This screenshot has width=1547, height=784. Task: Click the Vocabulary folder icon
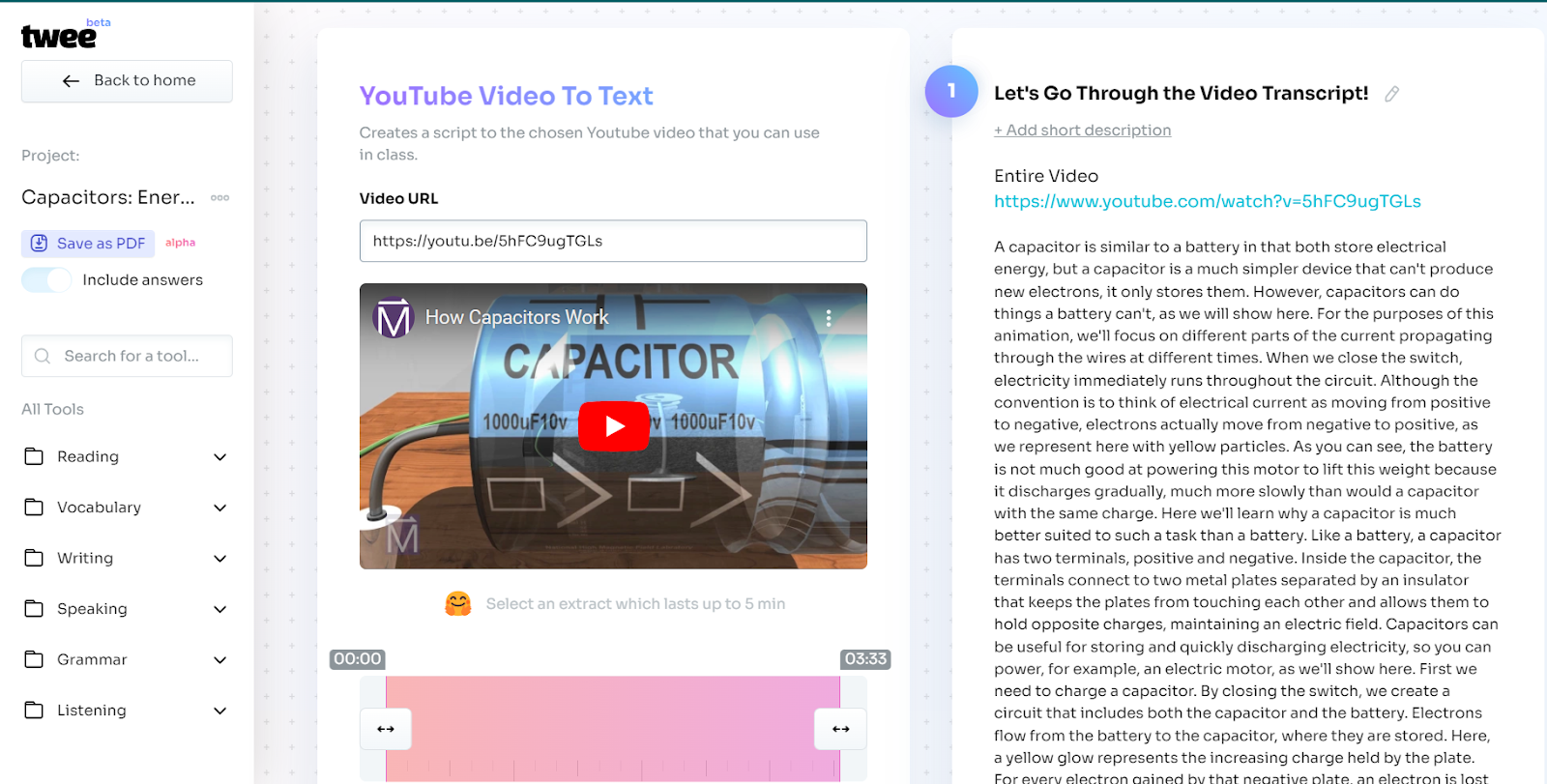[34, 507]
